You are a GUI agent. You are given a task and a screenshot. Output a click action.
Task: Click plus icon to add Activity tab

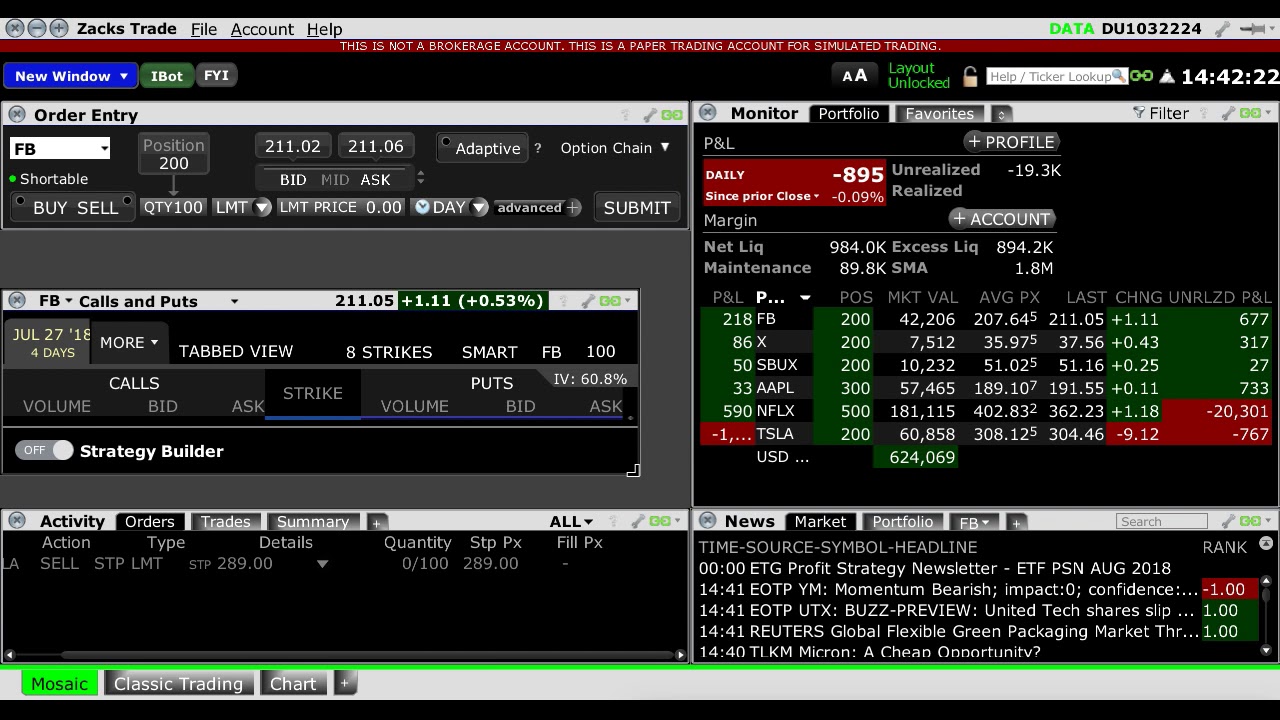click(376, 523)
